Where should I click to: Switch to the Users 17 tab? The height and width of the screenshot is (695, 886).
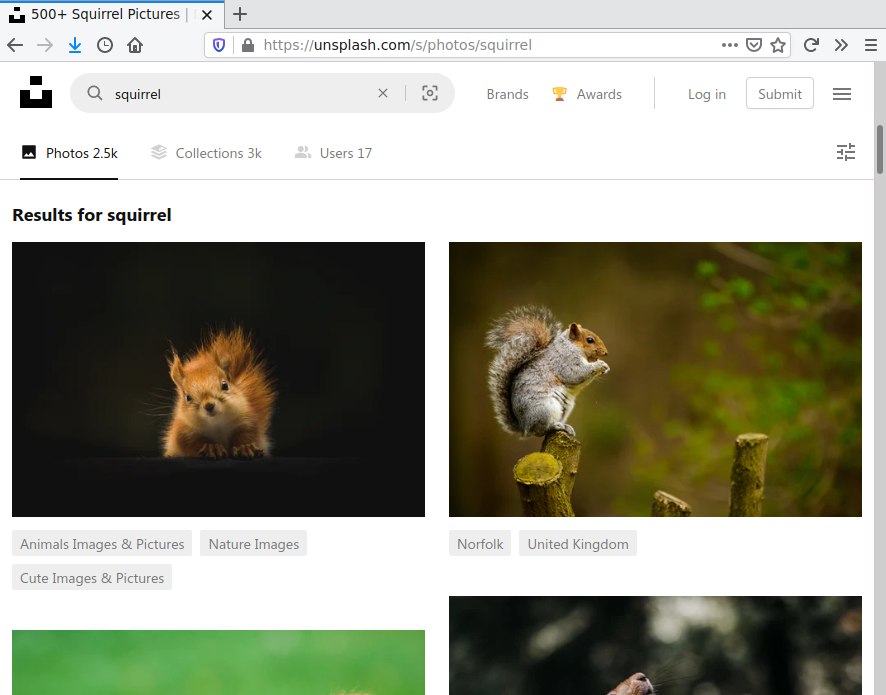click(333, 153)
